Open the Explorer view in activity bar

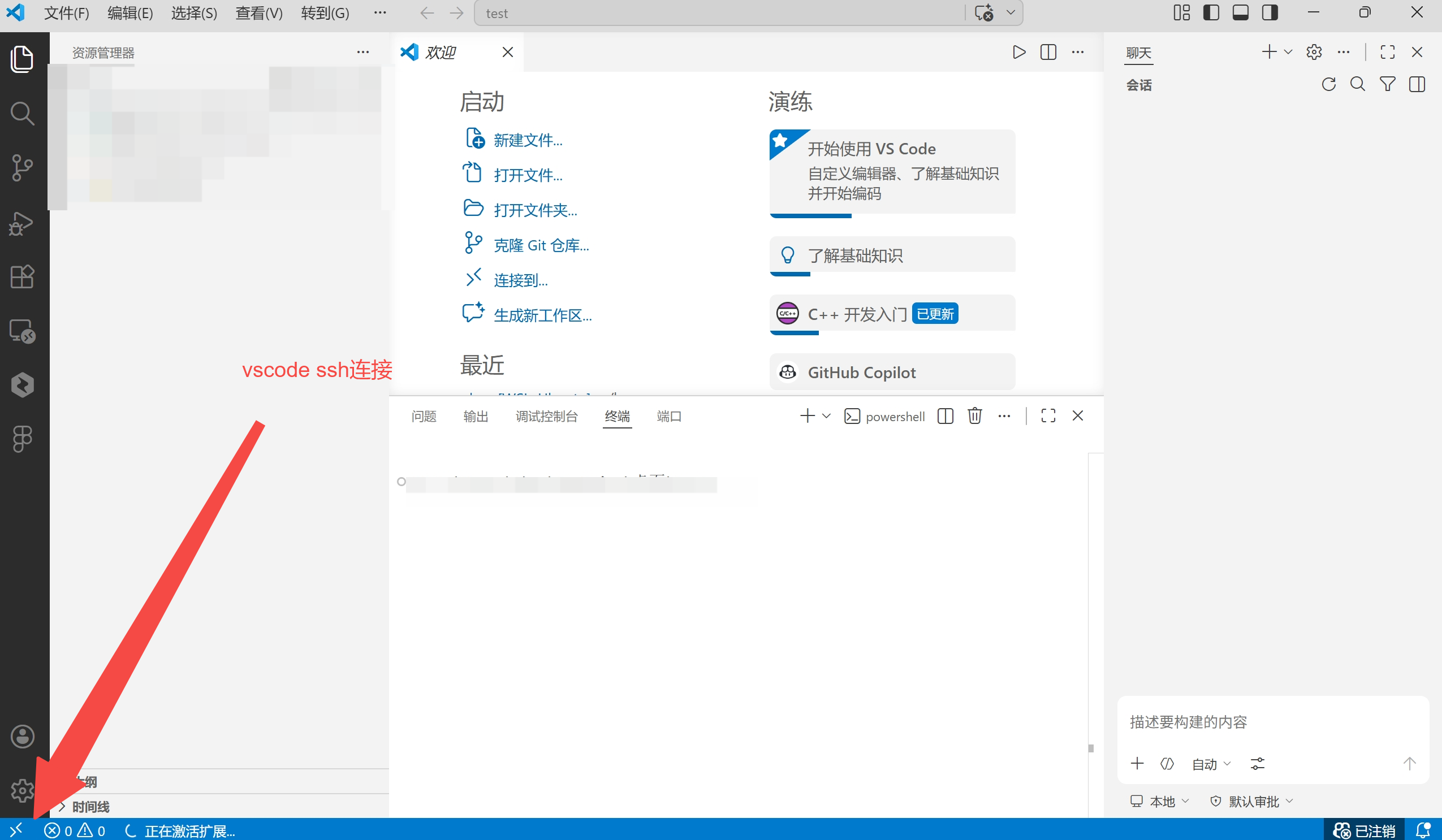22,59
